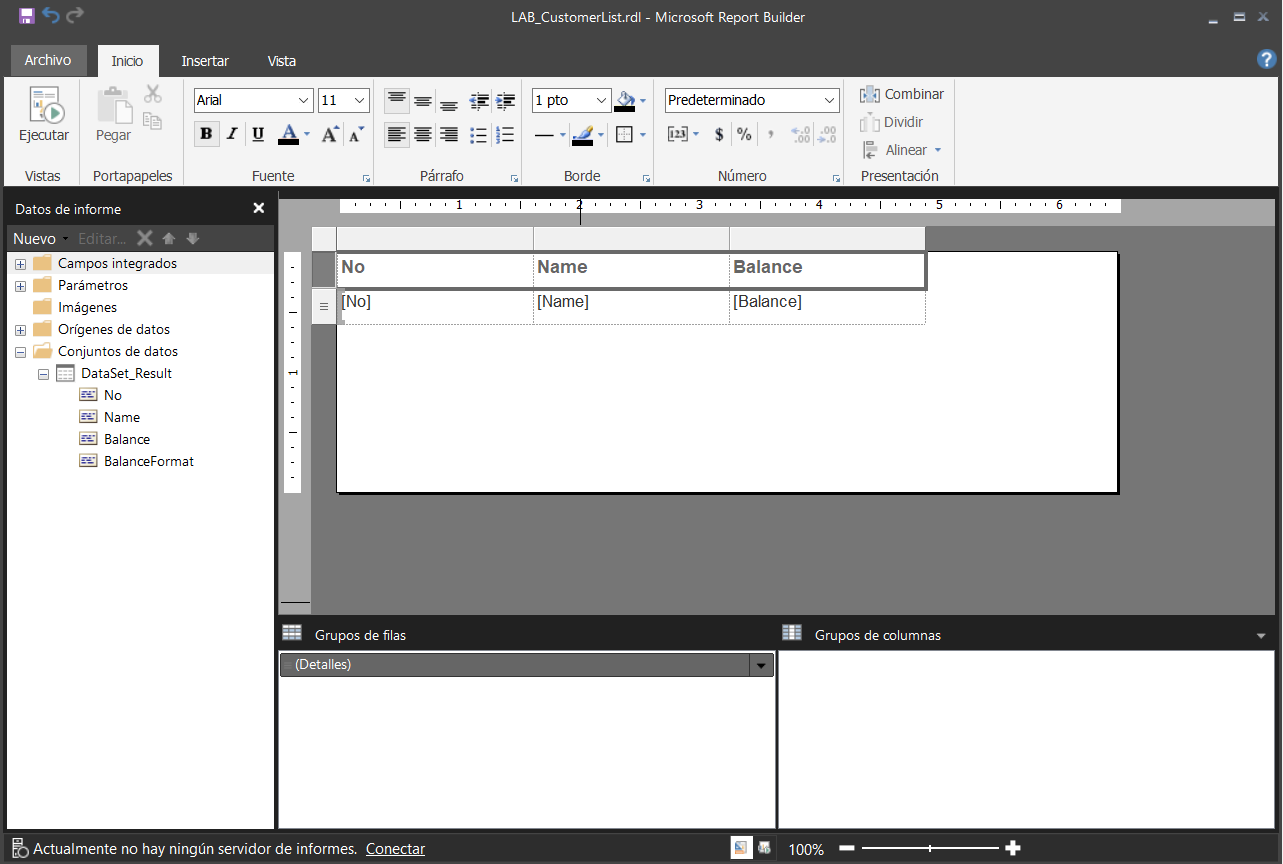Click the Combinar cells button
The image size is (1283, 864).
[901, 94]
